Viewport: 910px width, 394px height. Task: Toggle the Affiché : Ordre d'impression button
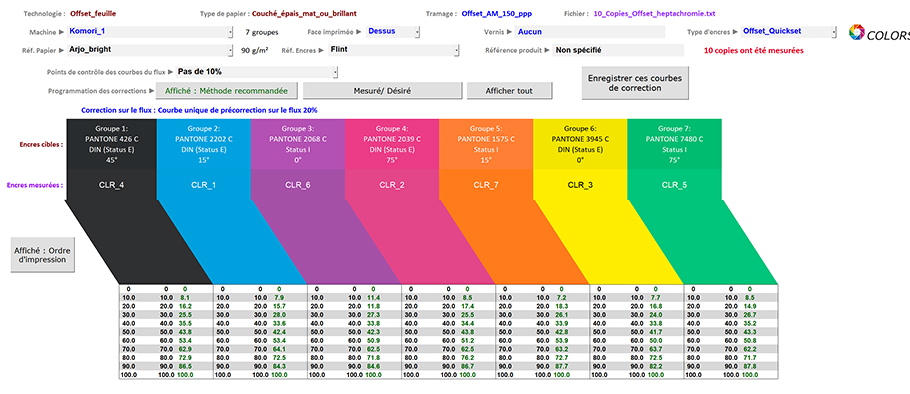(x=42, y=255)
